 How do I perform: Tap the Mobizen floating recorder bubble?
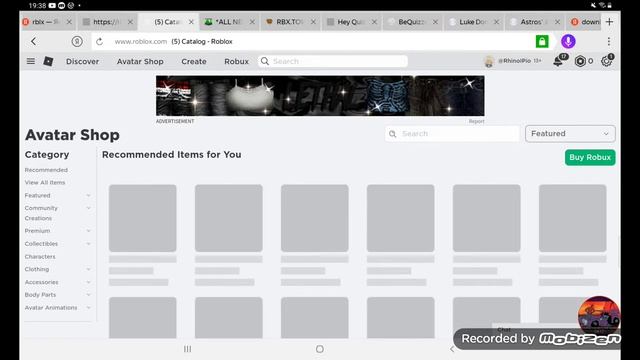tap(599, 316)
